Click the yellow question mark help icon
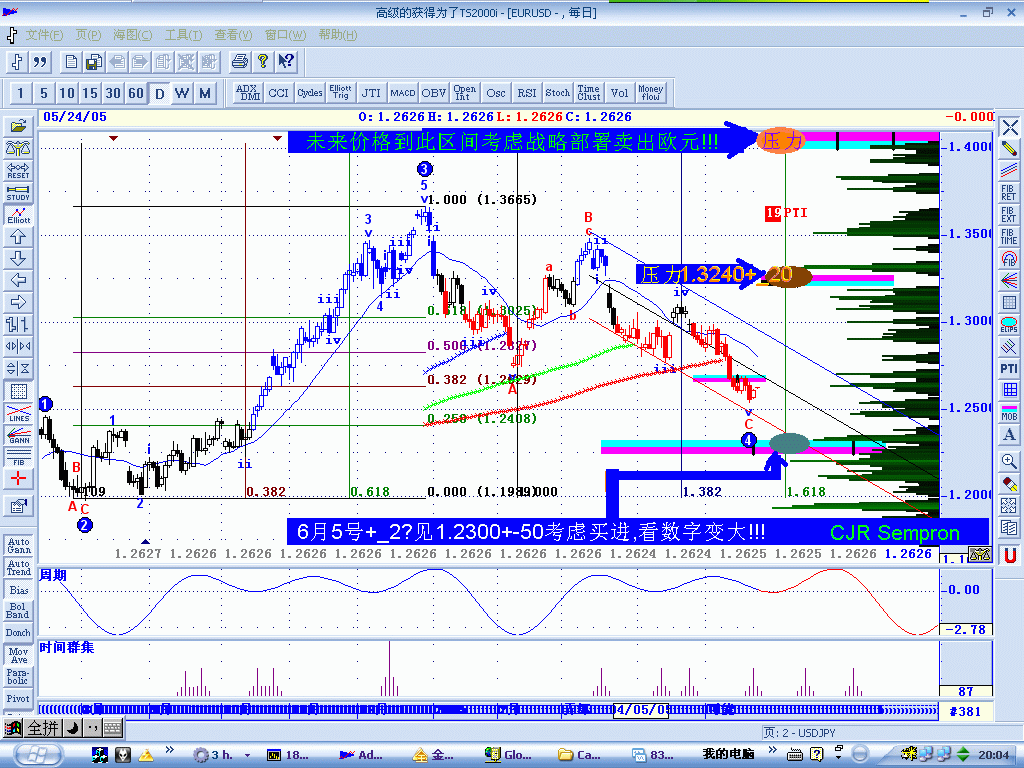 click(x=263, y=61)
